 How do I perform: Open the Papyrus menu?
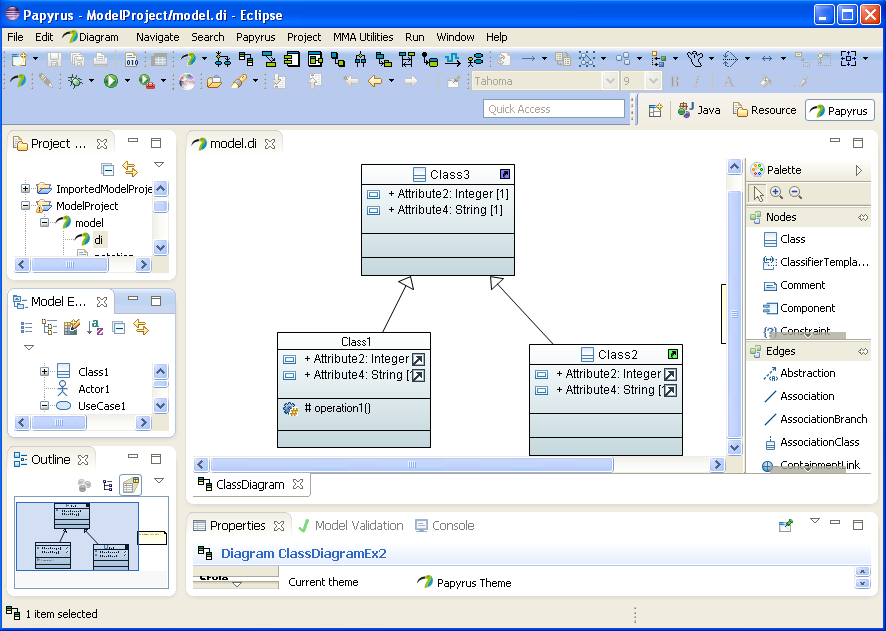tap(255, 37)
